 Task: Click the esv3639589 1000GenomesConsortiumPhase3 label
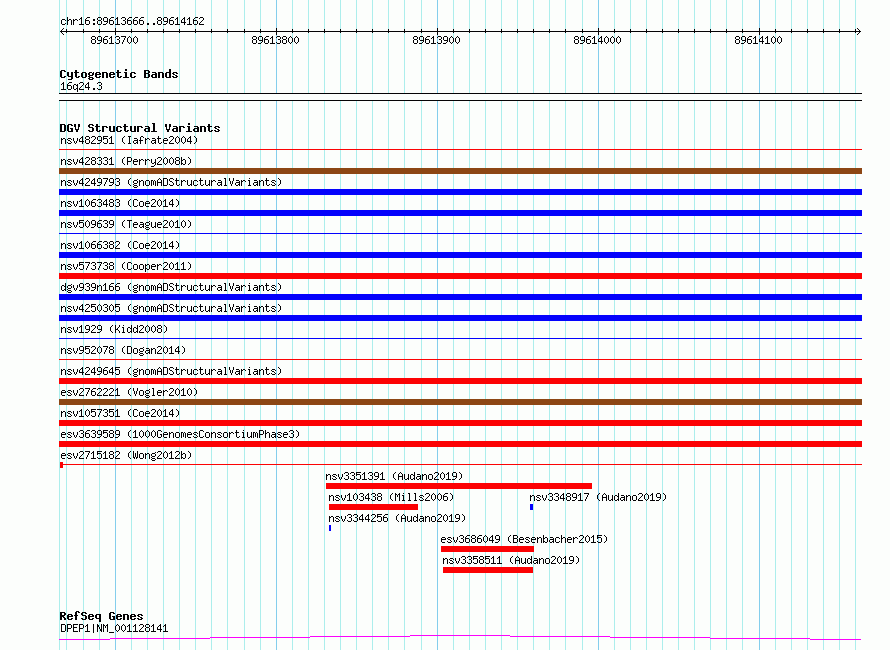pos(180,434)
